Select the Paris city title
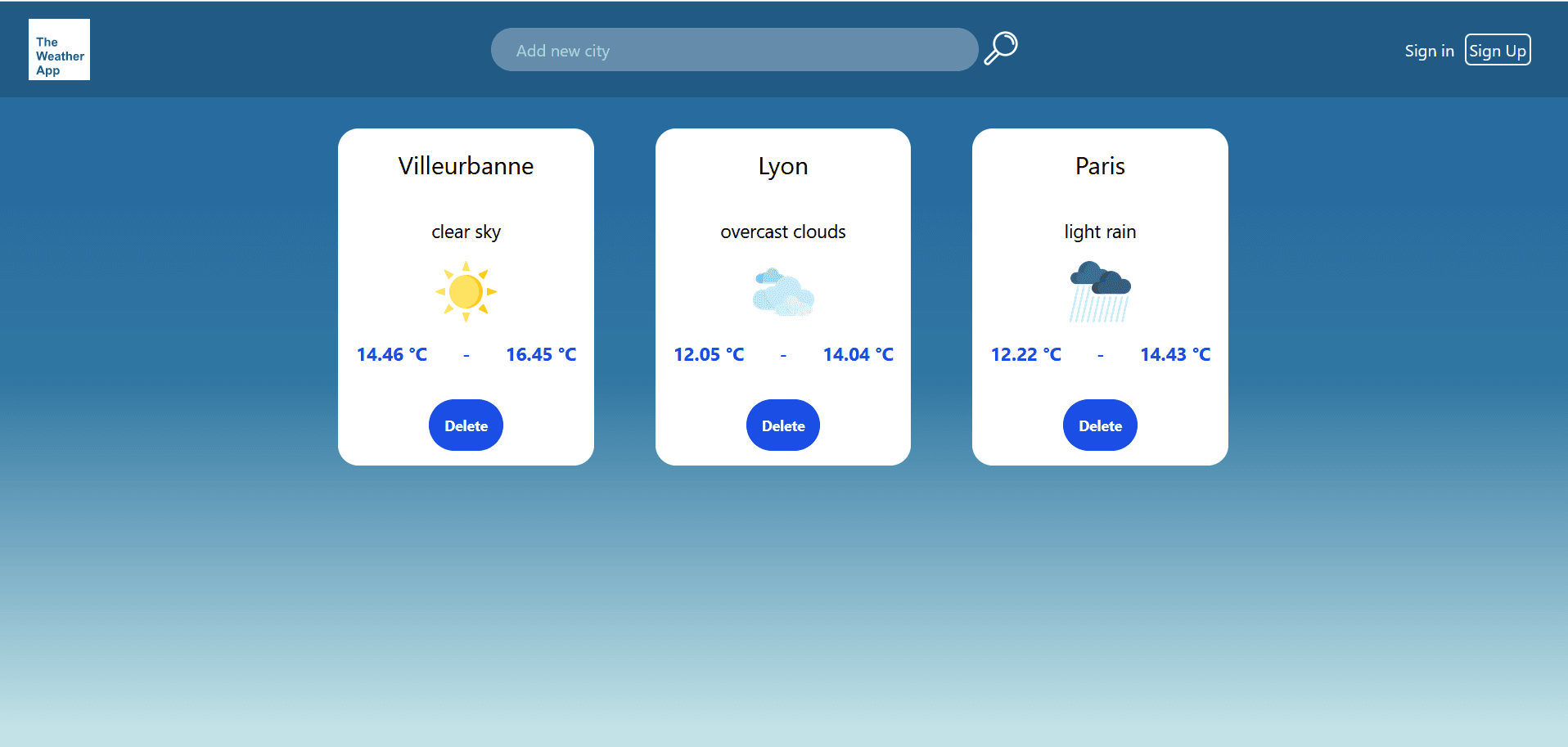 point(1100,166)
